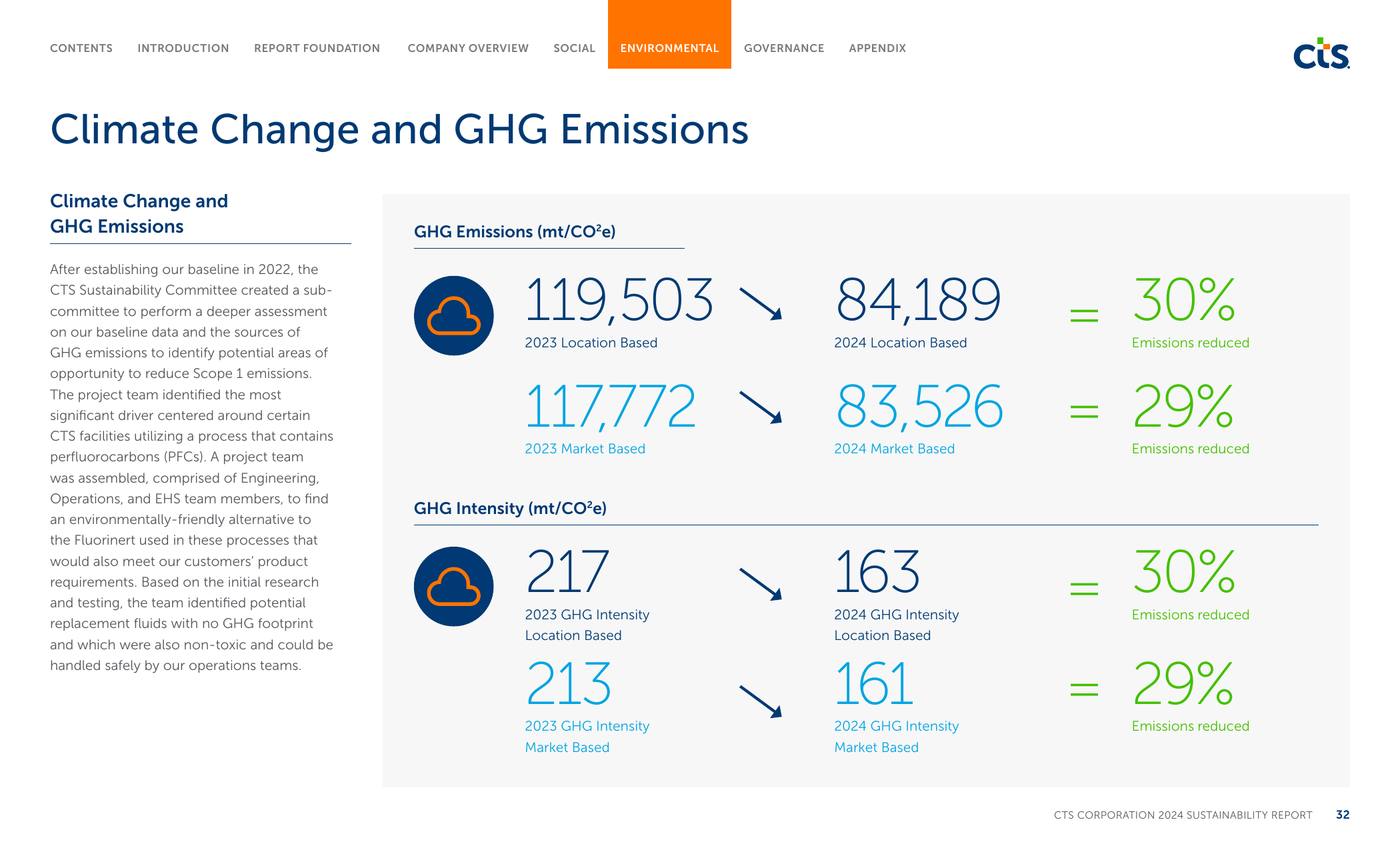Click 29% next to 83,526

pyautogui.click(x=1184, y=406)
